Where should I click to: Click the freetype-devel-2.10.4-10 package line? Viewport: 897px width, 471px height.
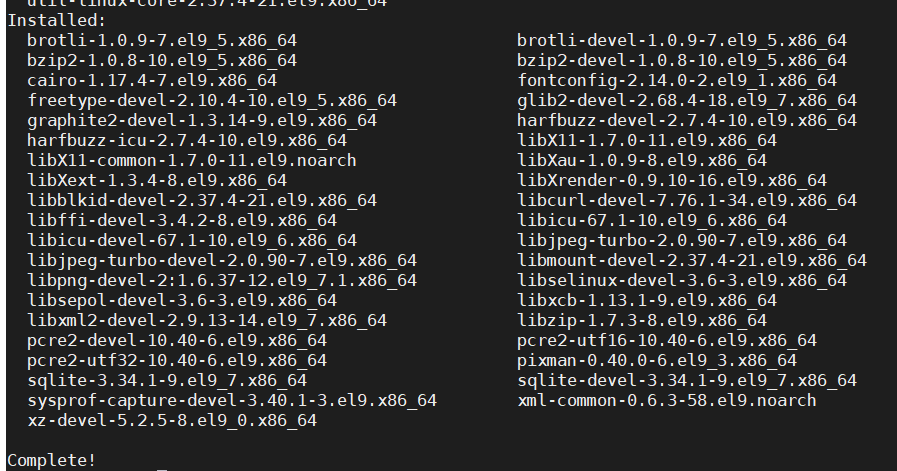click(212, 100)
